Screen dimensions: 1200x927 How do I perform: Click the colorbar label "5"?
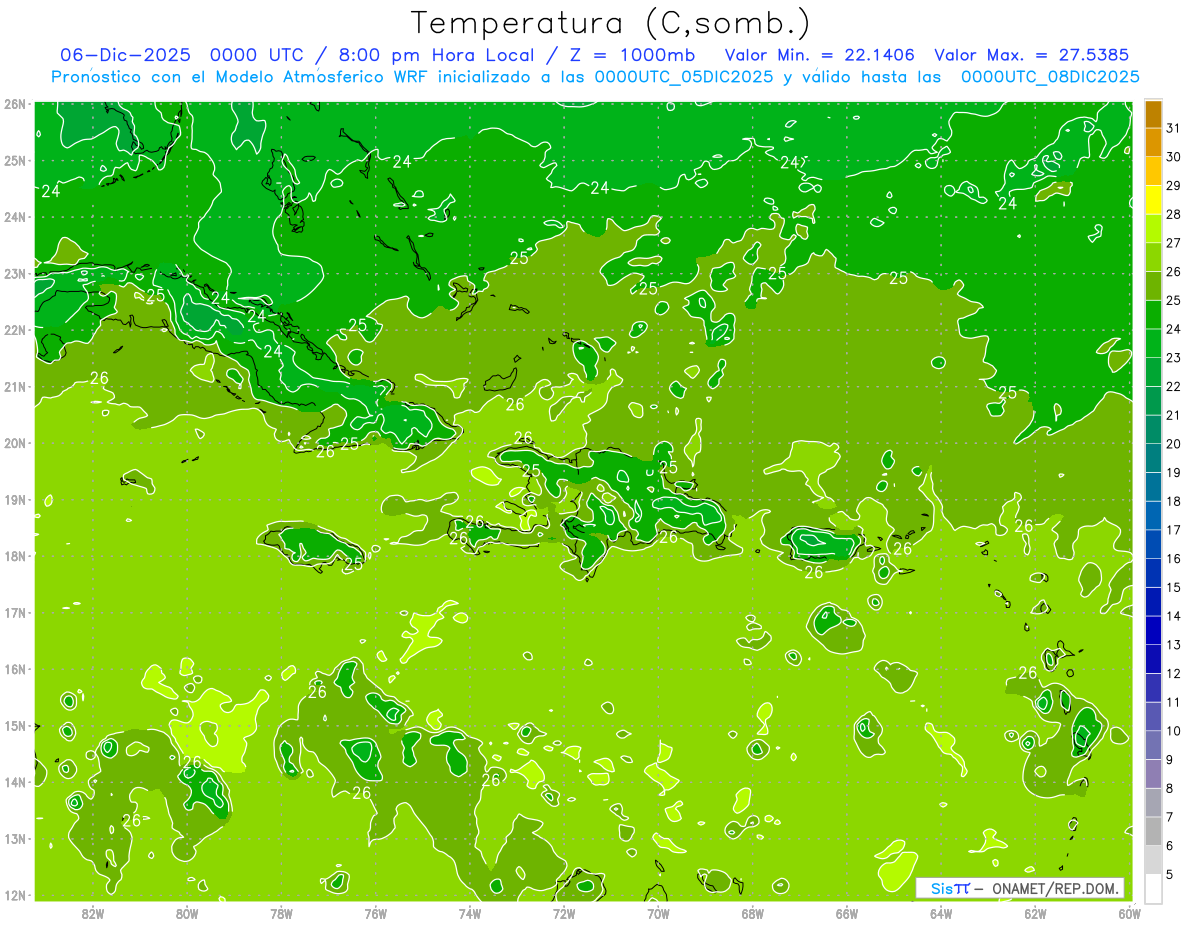click(1170, 874)
